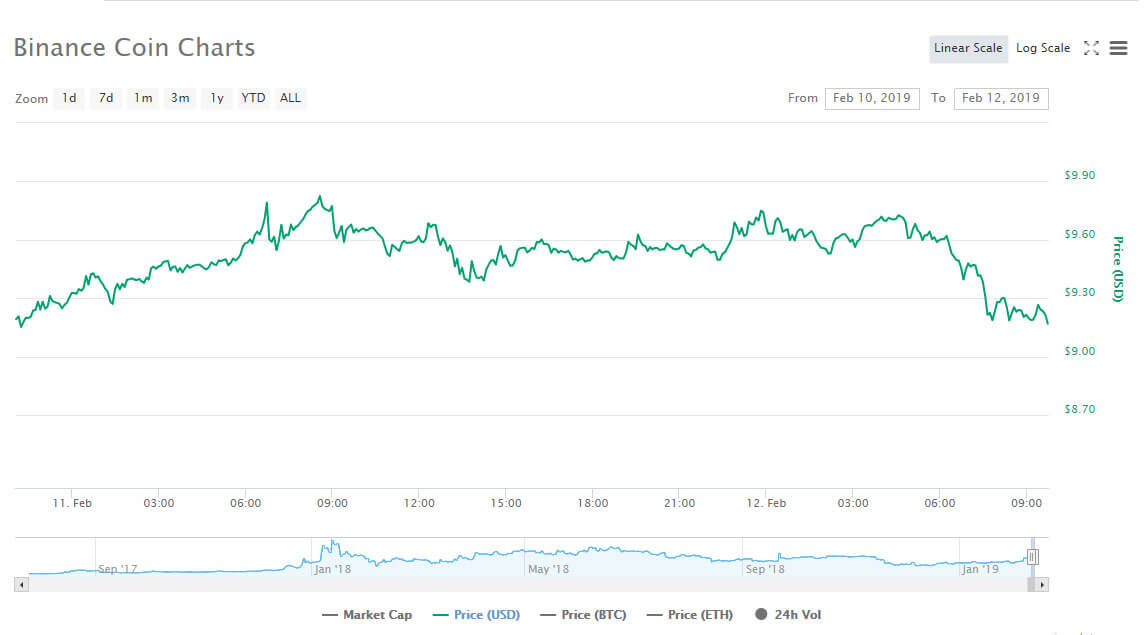Click the 18:00 x-axis label
The width and height of the screenshot is (1147, 635).
(x=593, y=503)
